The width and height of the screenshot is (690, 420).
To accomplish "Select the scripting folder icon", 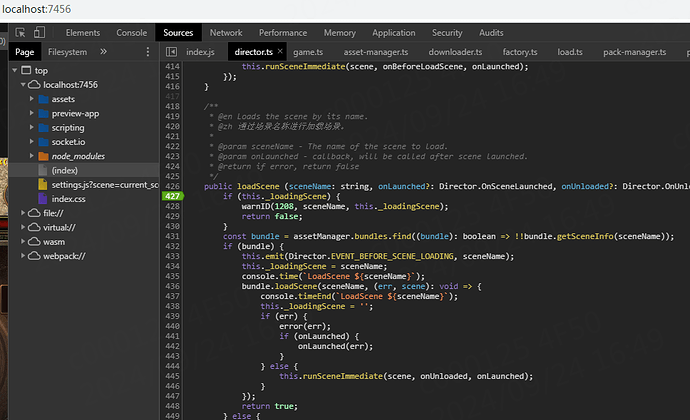I will [x=44, y=128].
